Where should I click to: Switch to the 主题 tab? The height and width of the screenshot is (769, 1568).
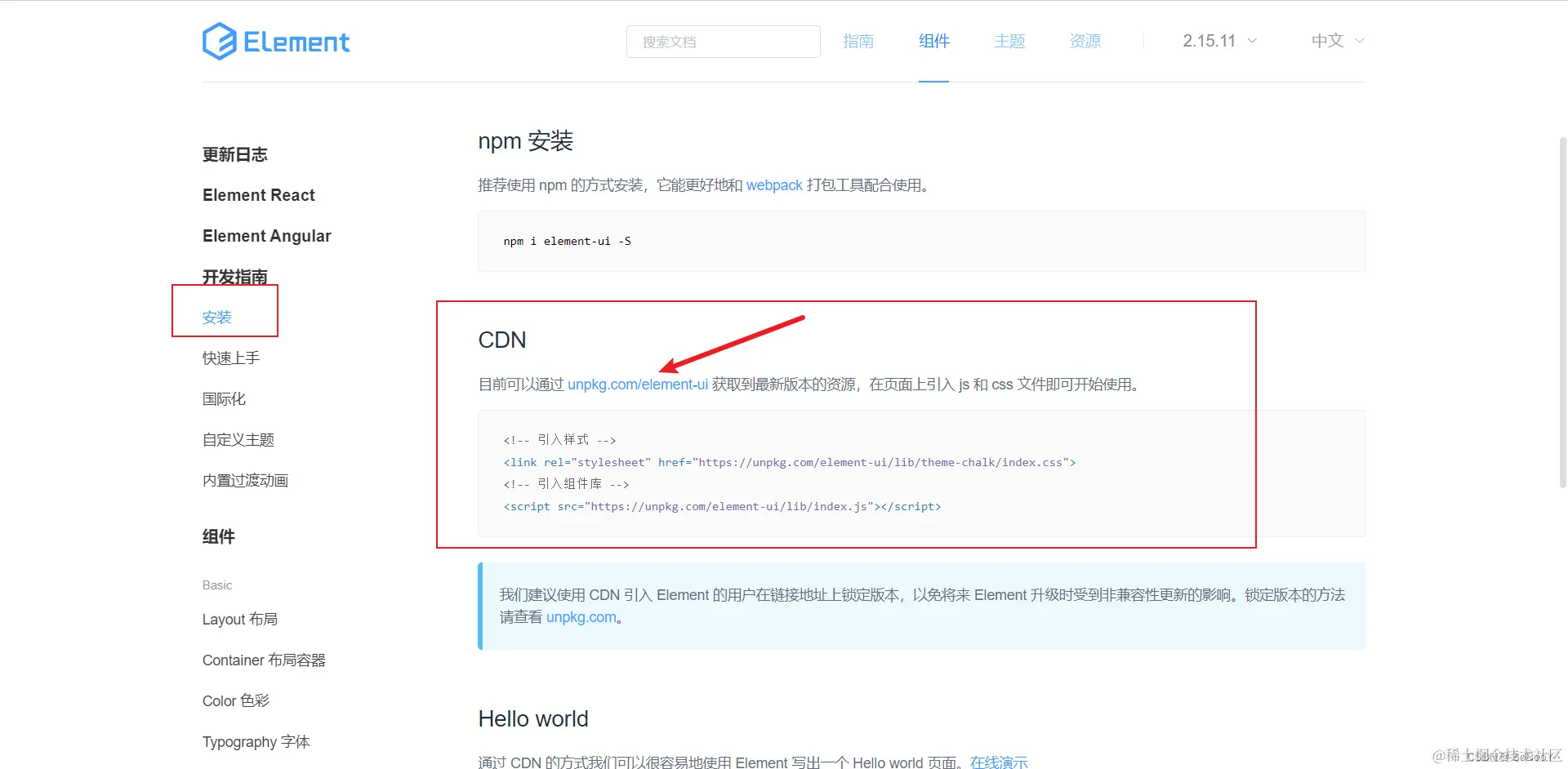1009,40
